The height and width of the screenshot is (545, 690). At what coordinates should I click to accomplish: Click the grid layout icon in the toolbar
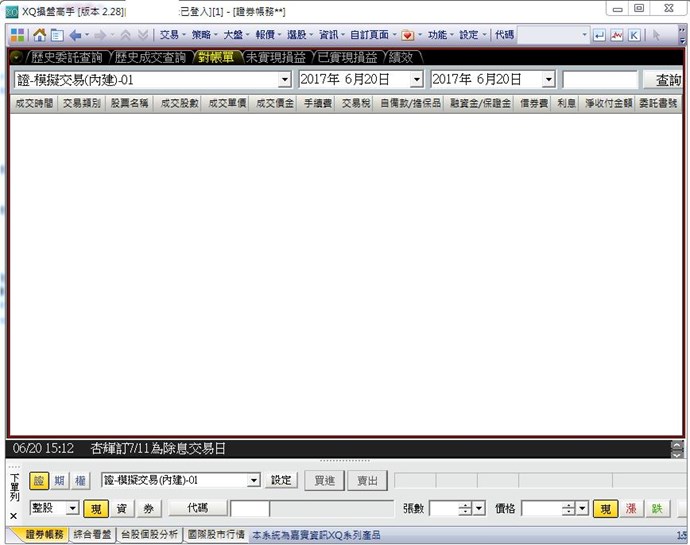pos(17,34)
